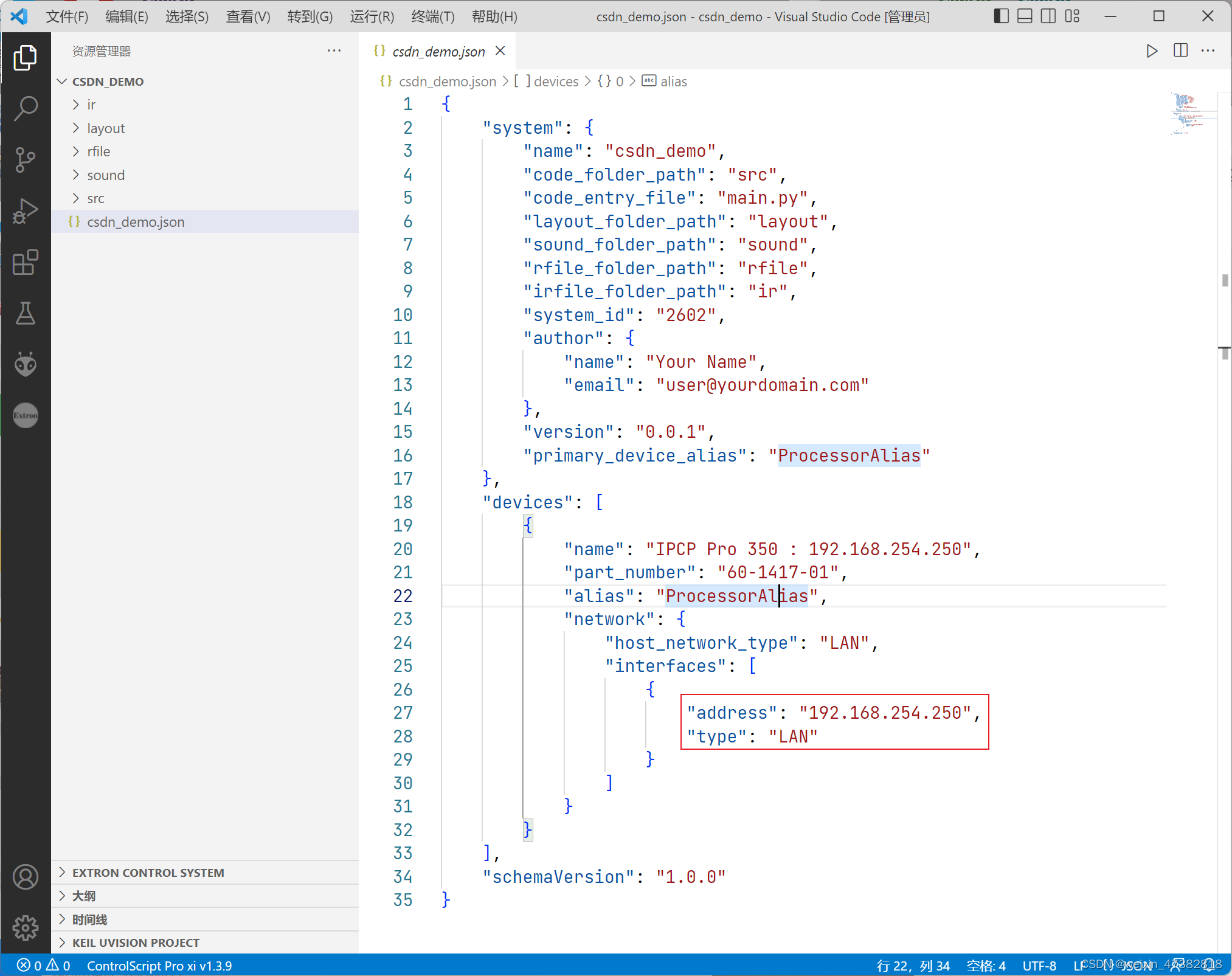Open the PlatformIO alien icon view
This screenshot has width=1232, height=976.
tap(26, 364)
